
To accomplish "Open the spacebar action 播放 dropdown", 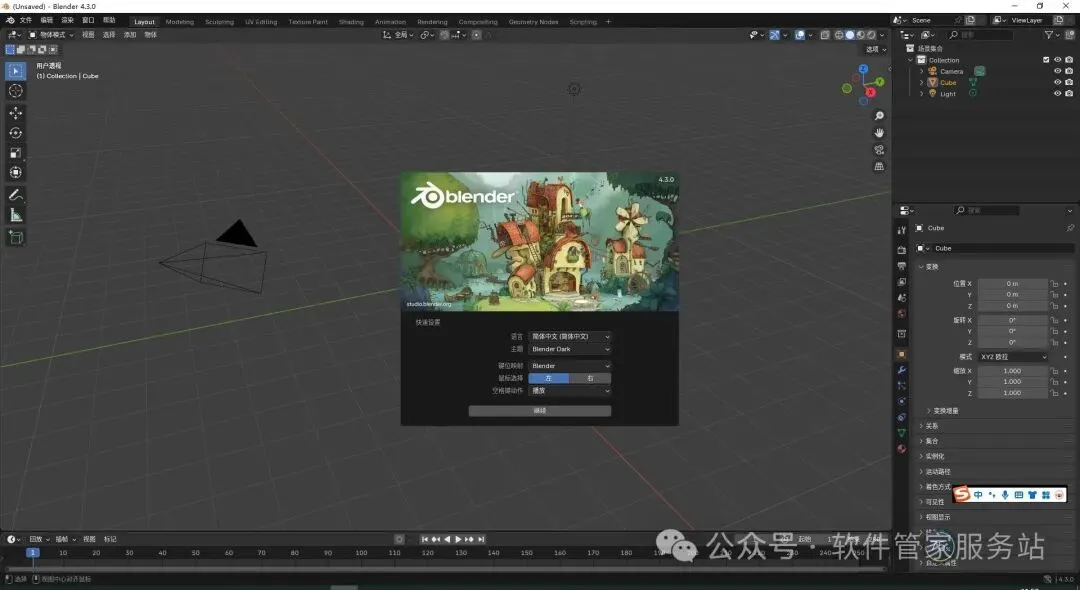I will tap(570, 390).
